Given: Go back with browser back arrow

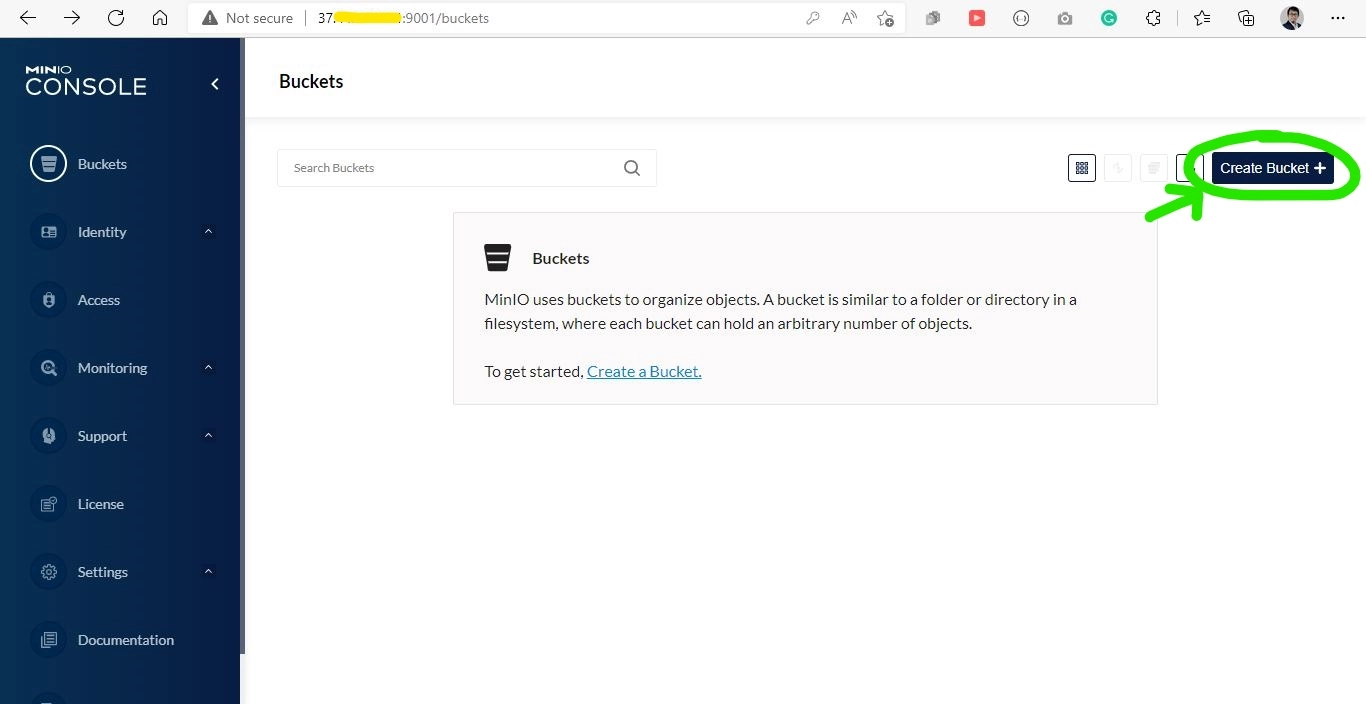Looking at the screenshot, I should (28, 18).
